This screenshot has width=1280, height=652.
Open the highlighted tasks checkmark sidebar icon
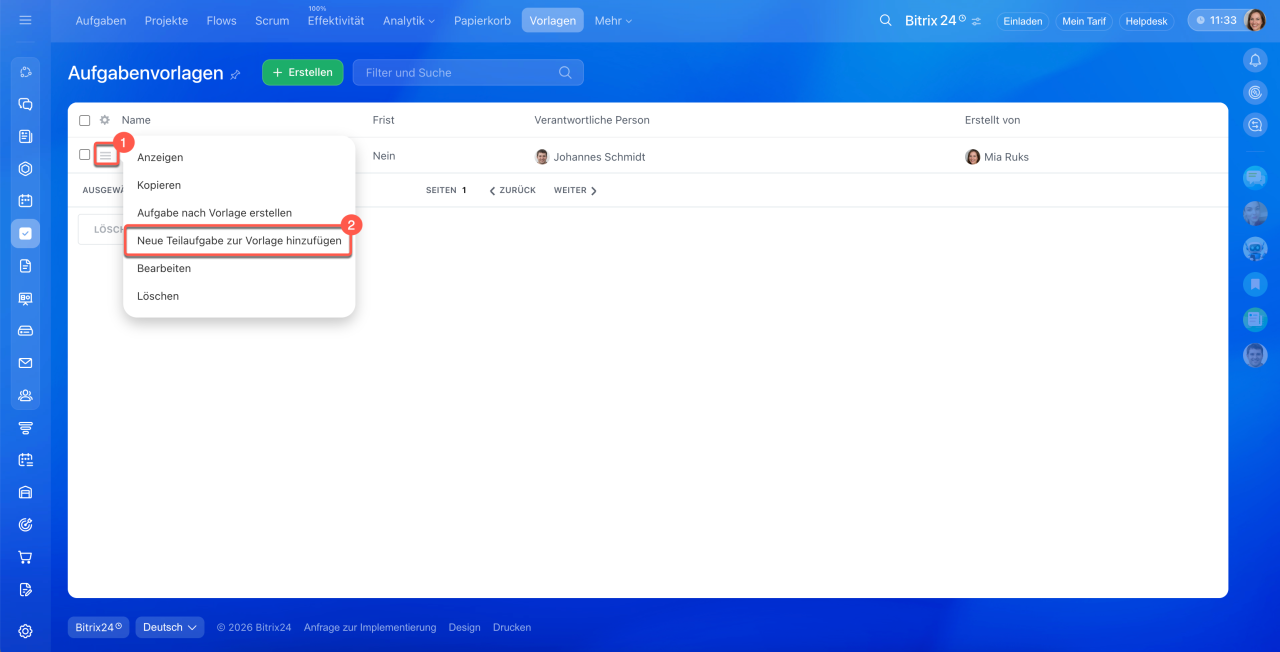click(x=25, y=233)
